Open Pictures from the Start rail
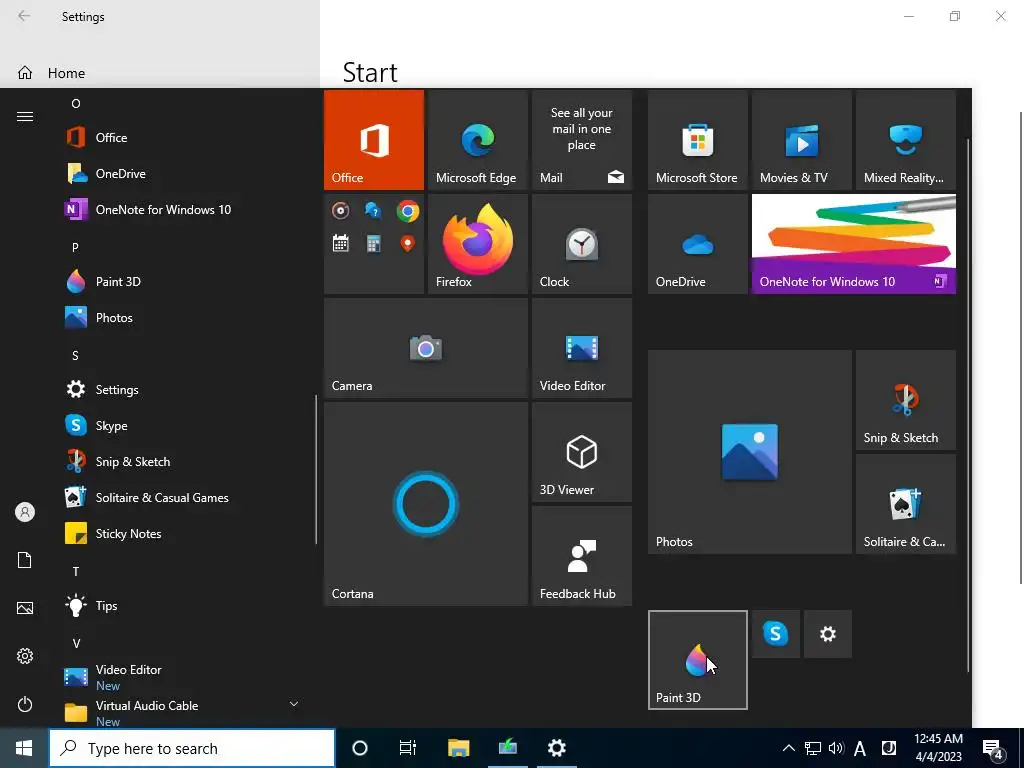The image size is (1024, 768). tap(25, 608)
